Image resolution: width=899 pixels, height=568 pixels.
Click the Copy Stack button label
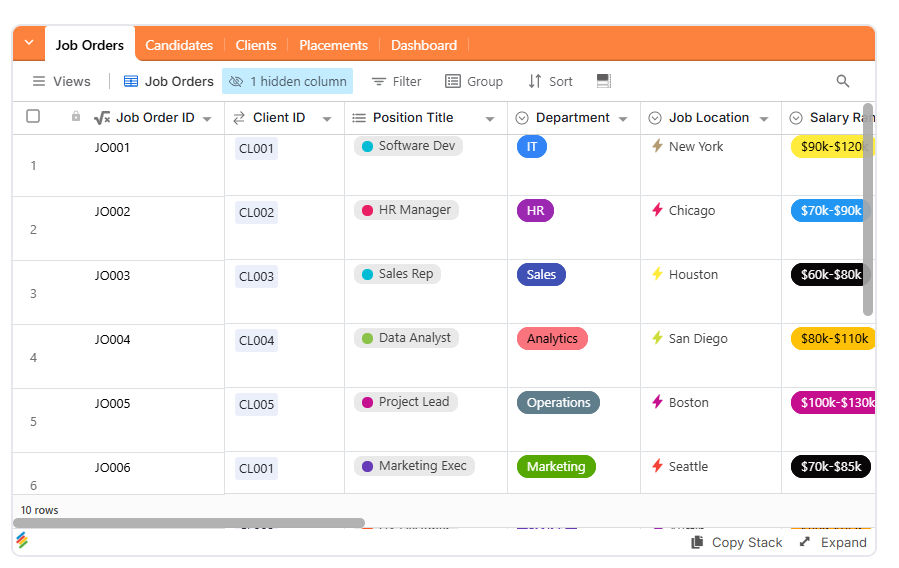point(747,542)
